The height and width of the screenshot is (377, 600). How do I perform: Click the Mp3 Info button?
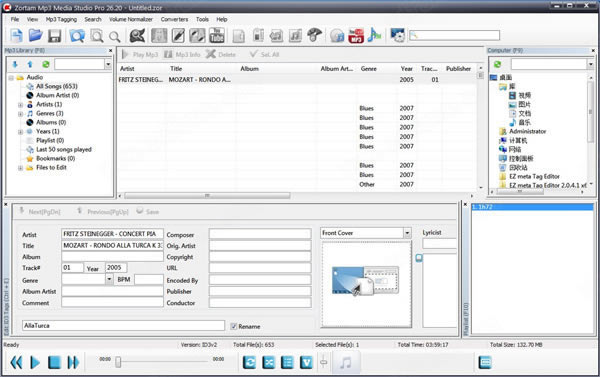click(182, 54)
